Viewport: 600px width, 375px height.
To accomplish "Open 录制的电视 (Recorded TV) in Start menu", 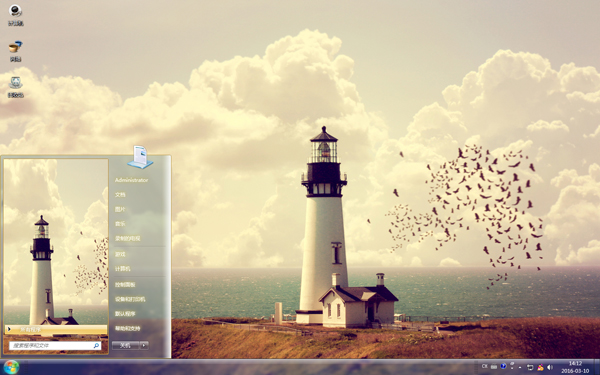I will tap(127, 238).
